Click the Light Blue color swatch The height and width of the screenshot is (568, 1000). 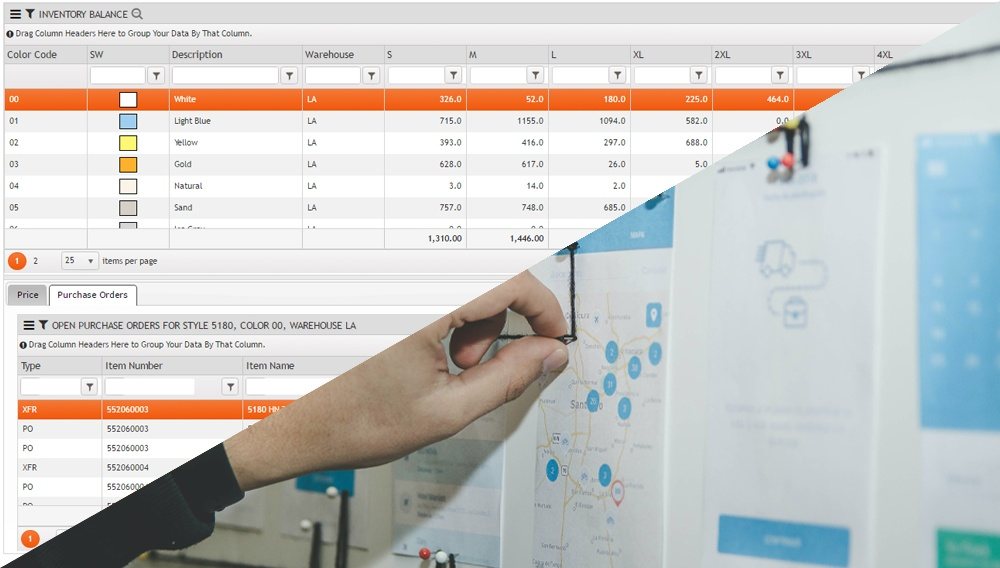click(128, 121)
